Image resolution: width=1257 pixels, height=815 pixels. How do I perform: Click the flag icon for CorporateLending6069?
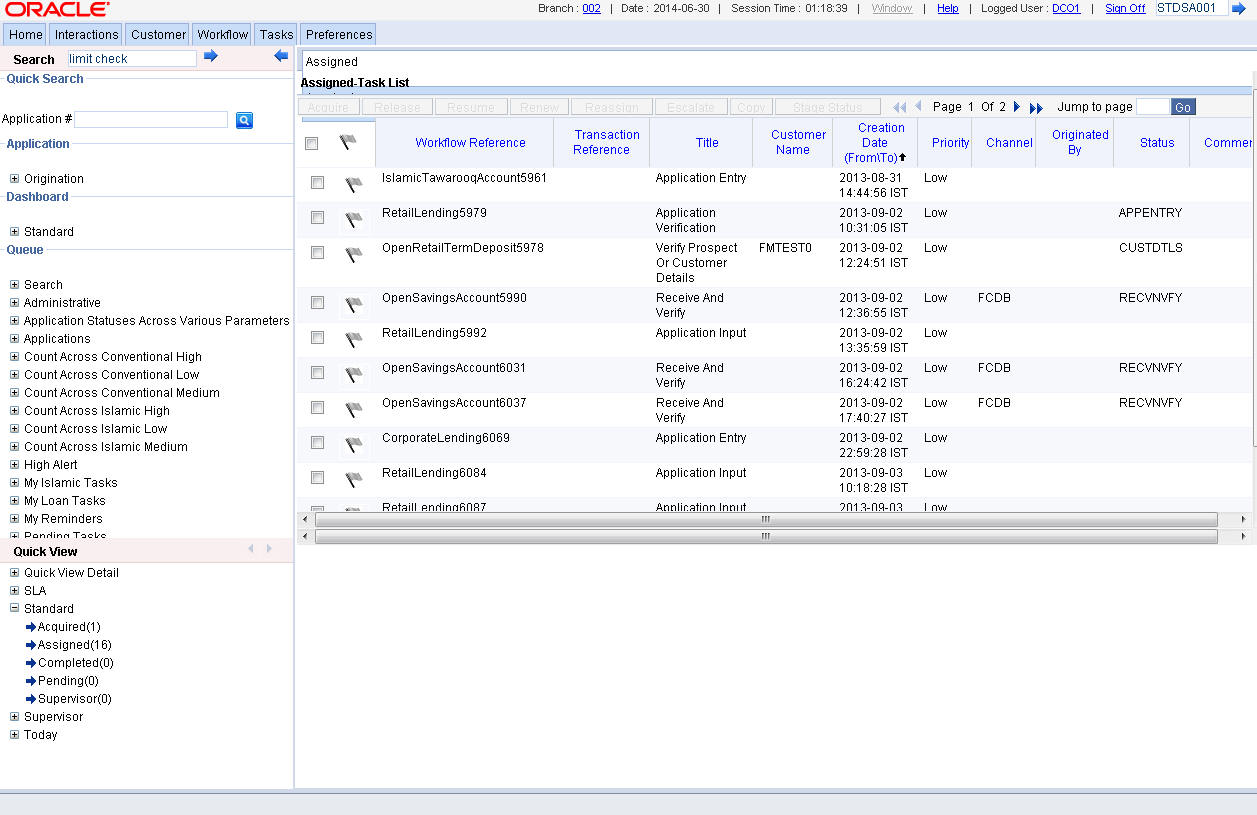point(353,445)
